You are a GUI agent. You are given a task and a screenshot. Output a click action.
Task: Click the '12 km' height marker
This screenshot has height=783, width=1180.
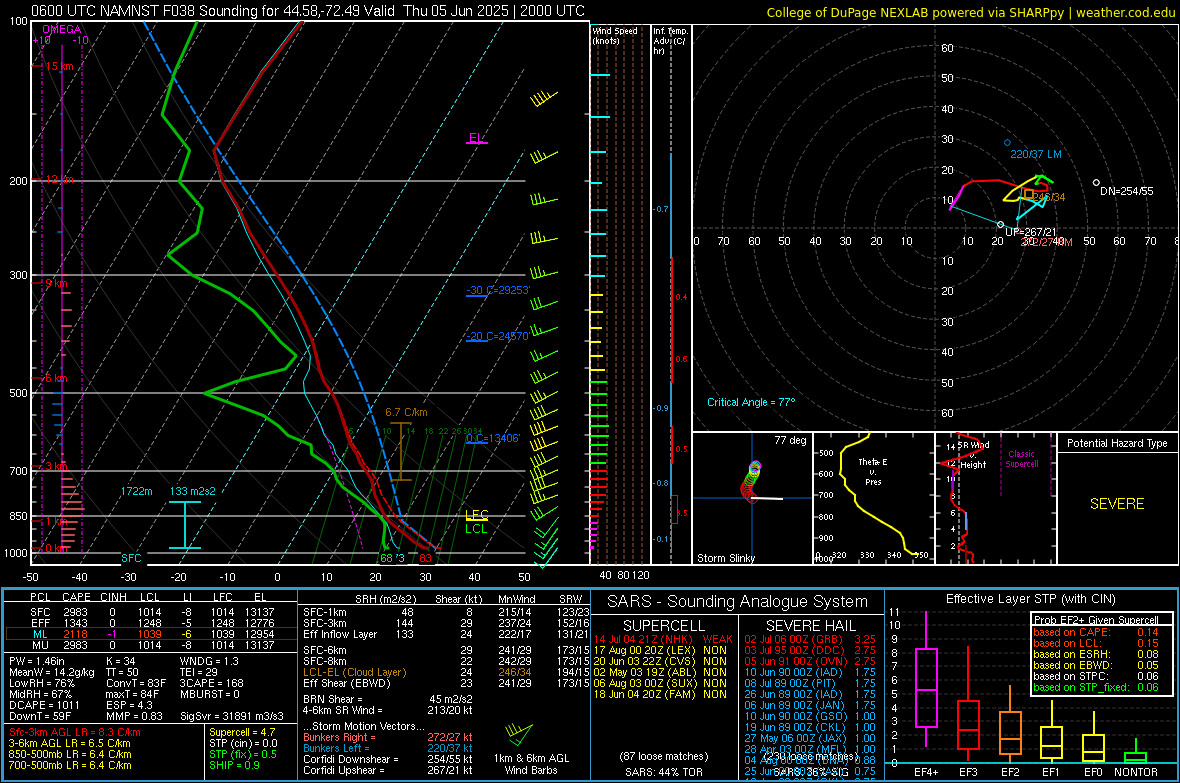[x=59, y=180]
